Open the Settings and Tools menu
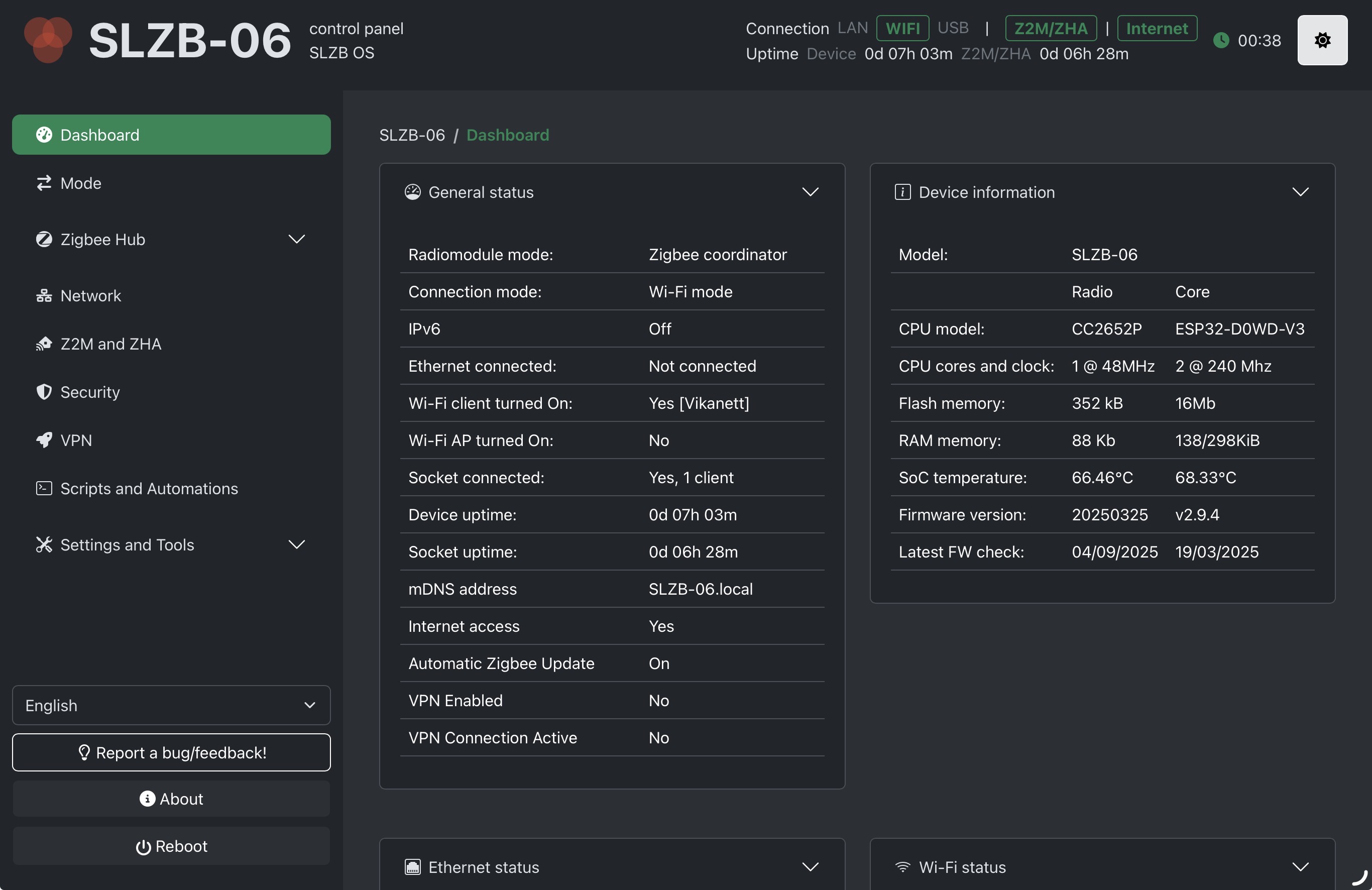This screenshot has width=1372, height=890. click(128, 545)
